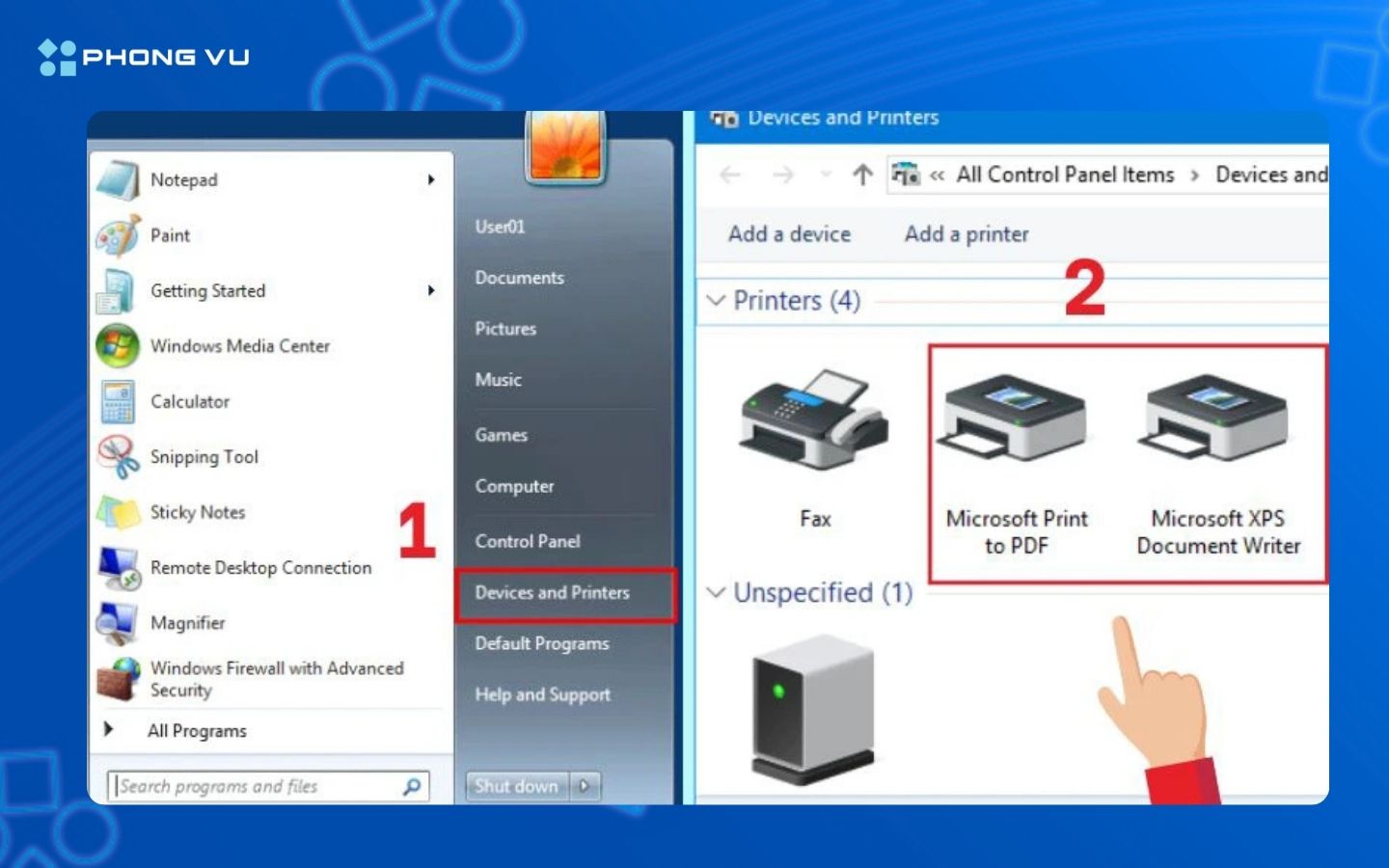The image size is (1389, 868).
Task: Open Shut down options arrow
Action: (585, 786)
